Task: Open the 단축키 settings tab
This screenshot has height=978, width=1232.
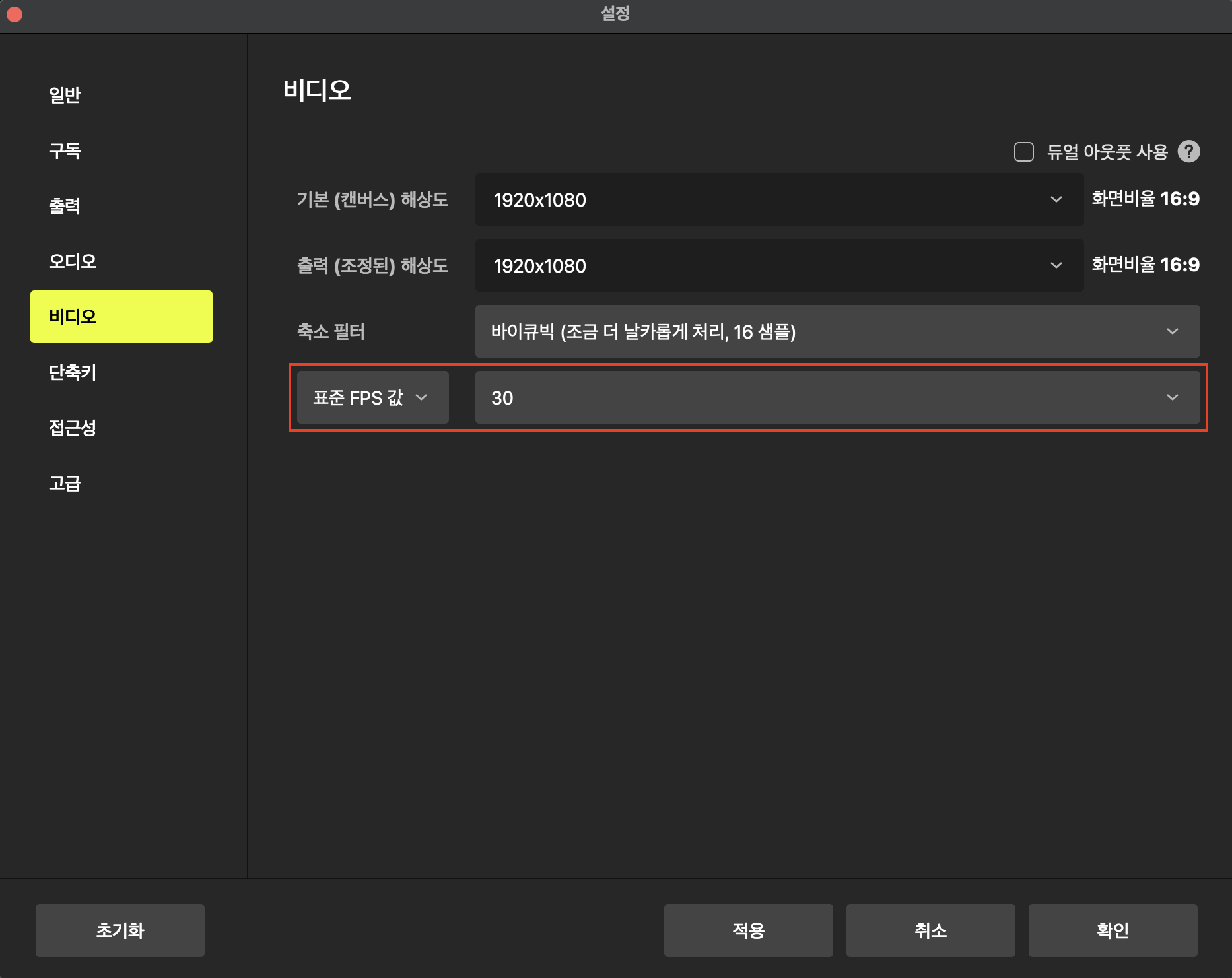Action: coord(73,372)
